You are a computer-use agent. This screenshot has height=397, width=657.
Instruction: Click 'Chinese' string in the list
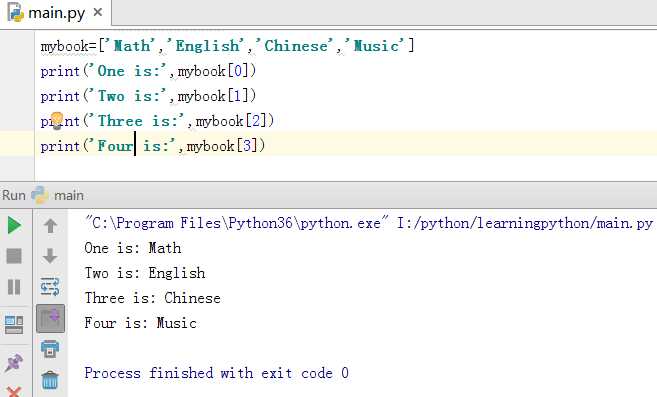(295, 46)
